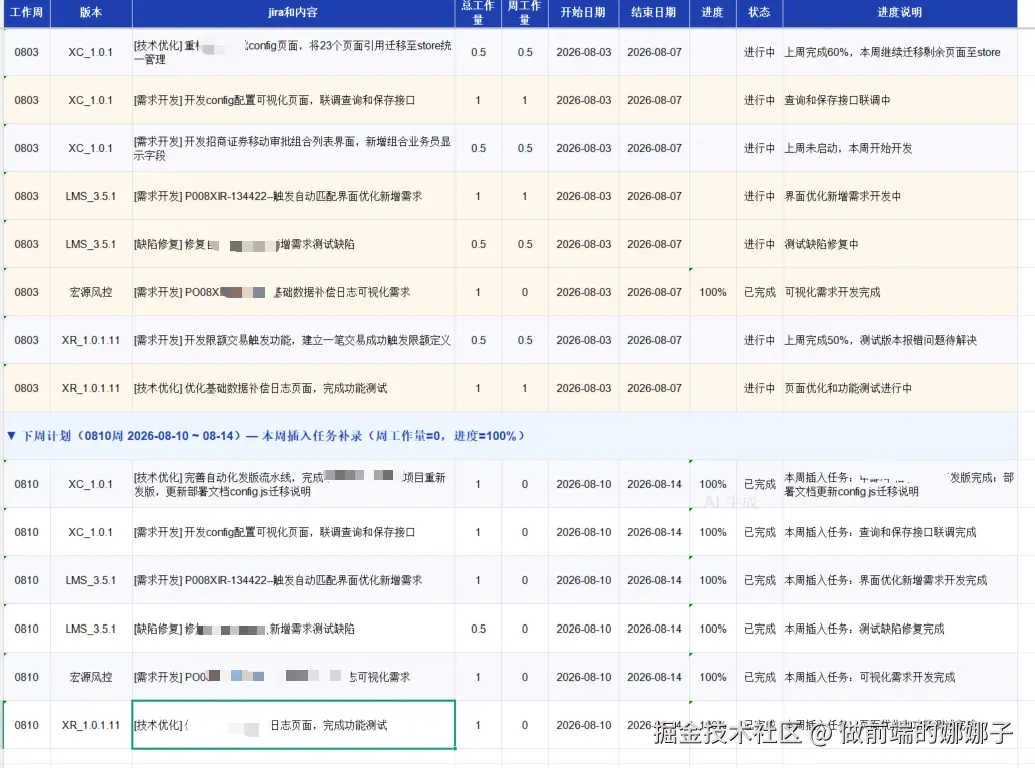
Task: Click '已完成' status in the 0810 宏源风控 row
Action: tap(760, 677)
